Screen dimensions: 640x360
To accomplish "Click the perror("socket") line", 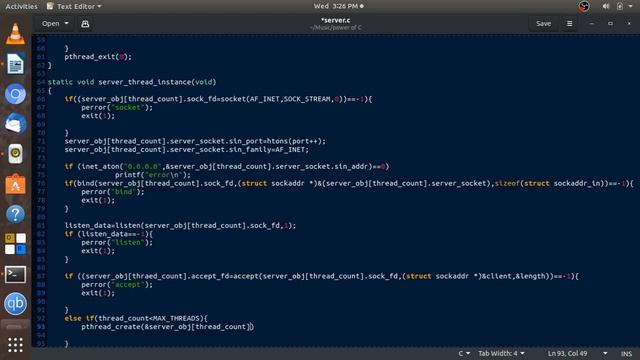I will 117,107.
